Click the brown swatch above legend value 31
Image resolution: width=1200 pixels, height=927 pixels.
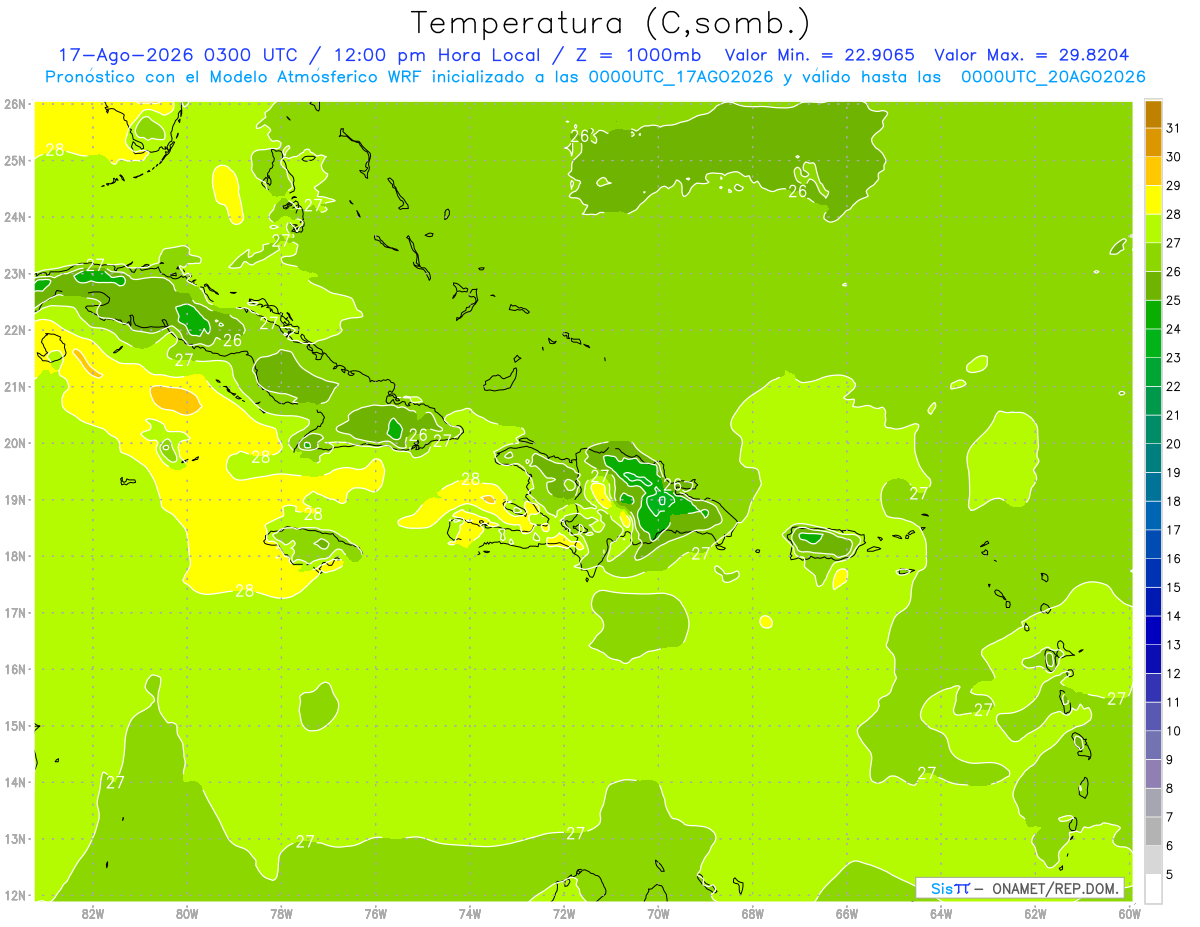coord(1153,115)
